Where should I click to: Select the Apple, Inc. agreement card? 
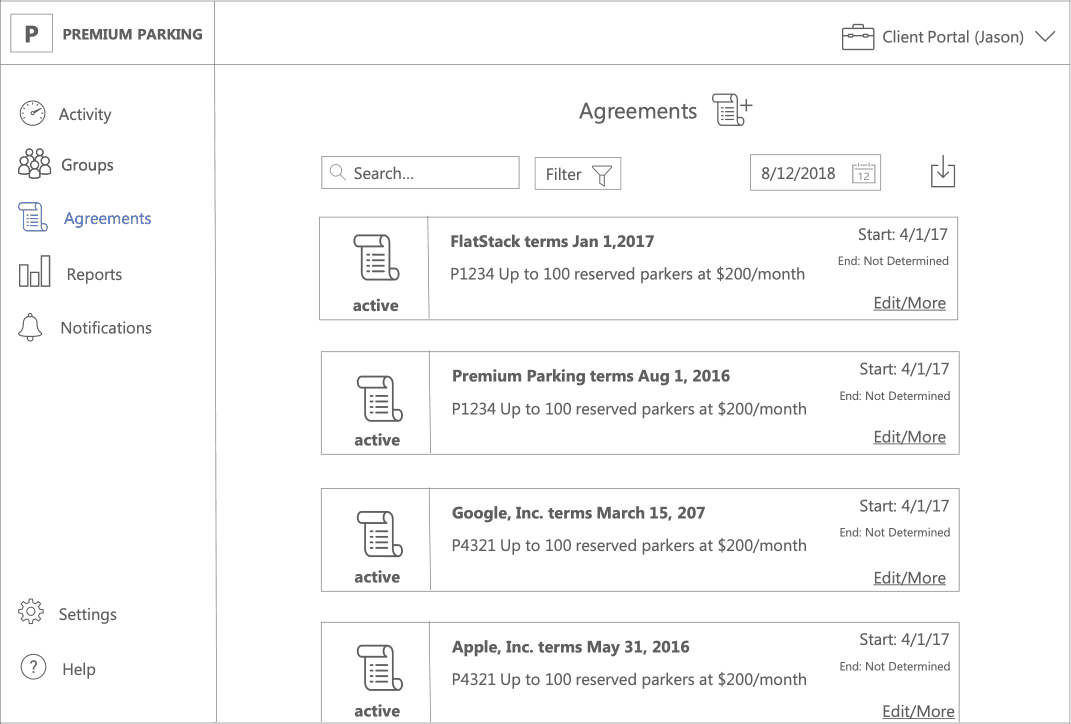tap(639, 671)
